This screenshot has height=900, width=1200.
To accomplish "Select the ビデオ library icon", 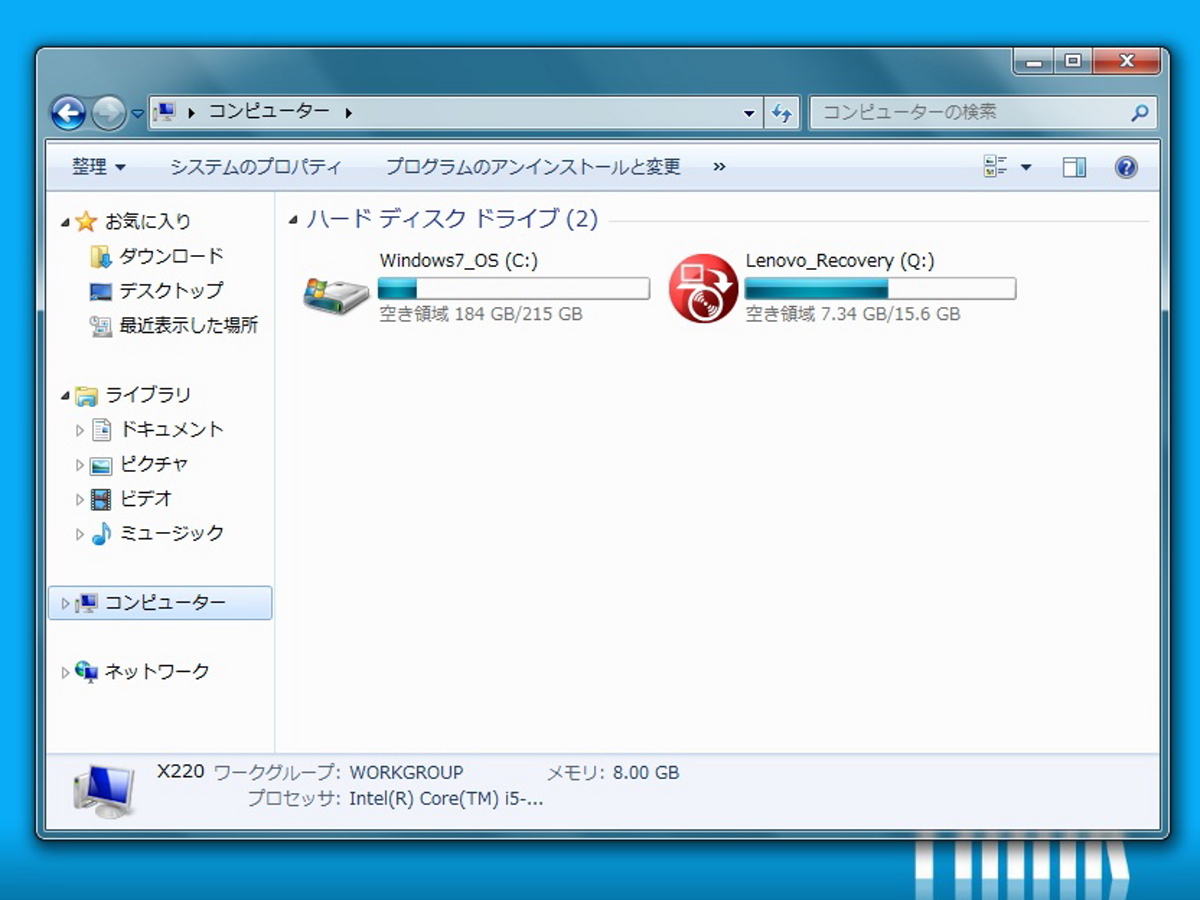I will coord(101,499).
